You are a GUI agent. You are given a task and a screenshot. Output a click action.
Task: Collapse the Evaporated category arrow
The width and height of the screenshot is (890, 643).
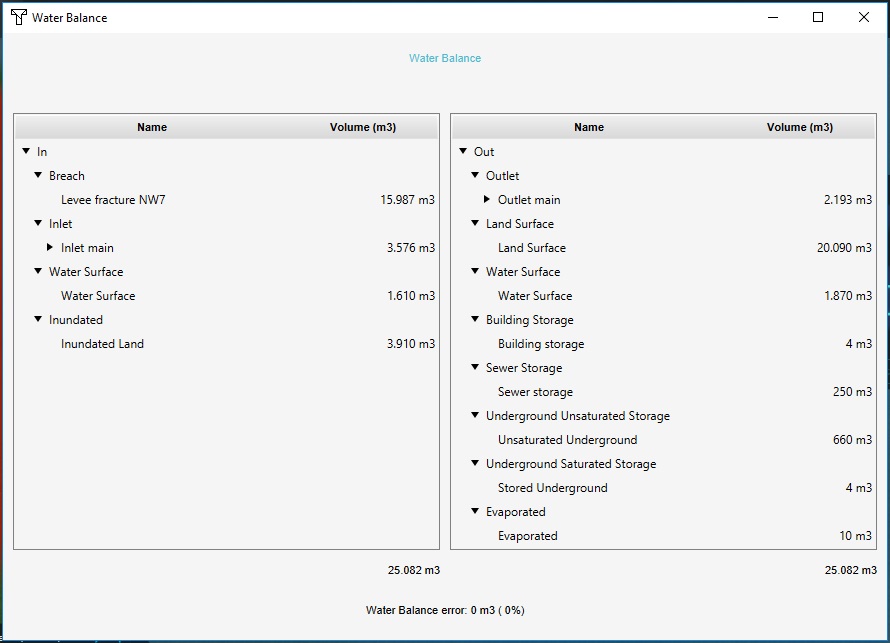(x=475, y=512)
